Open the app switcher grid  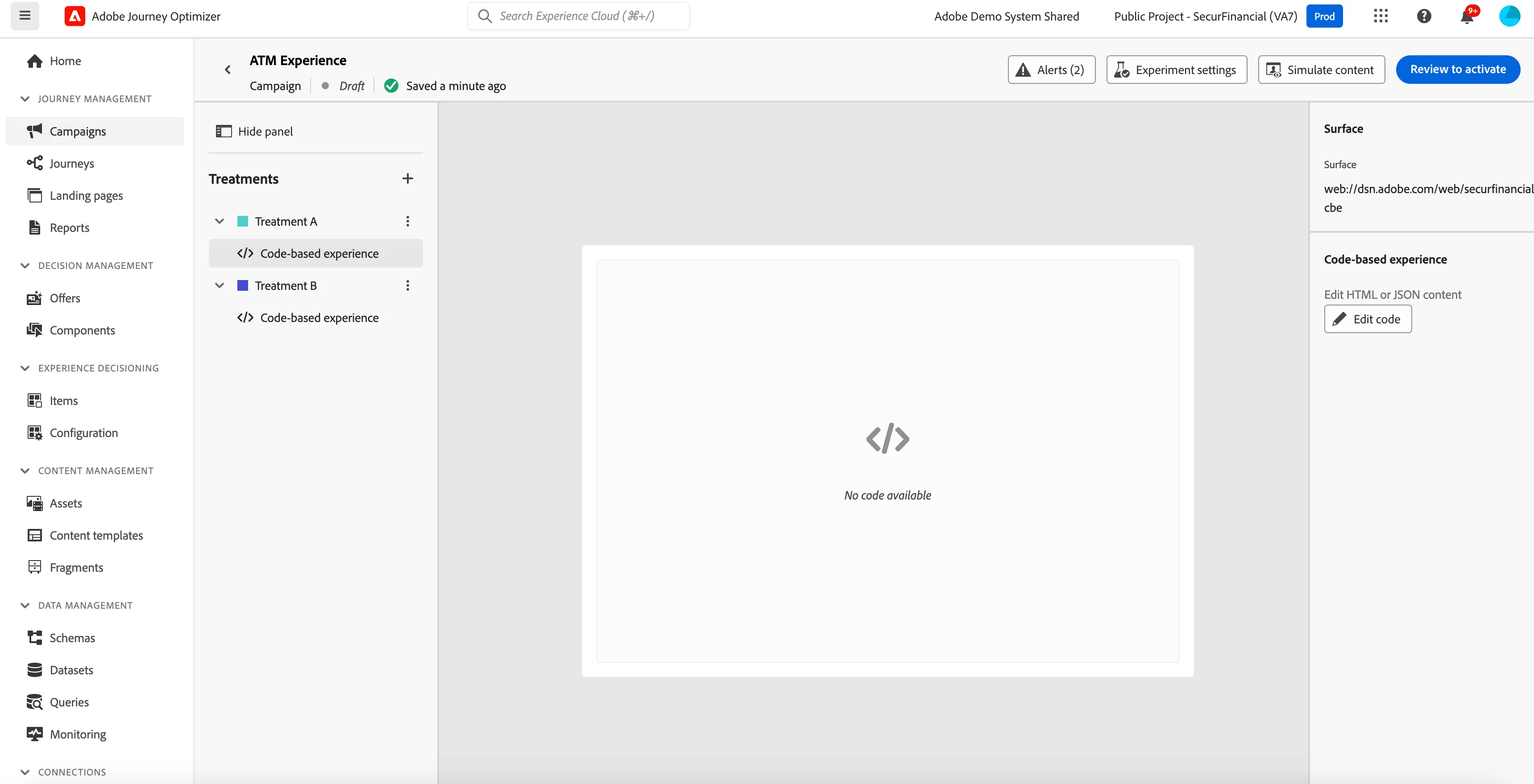(x=1381, y=16)
